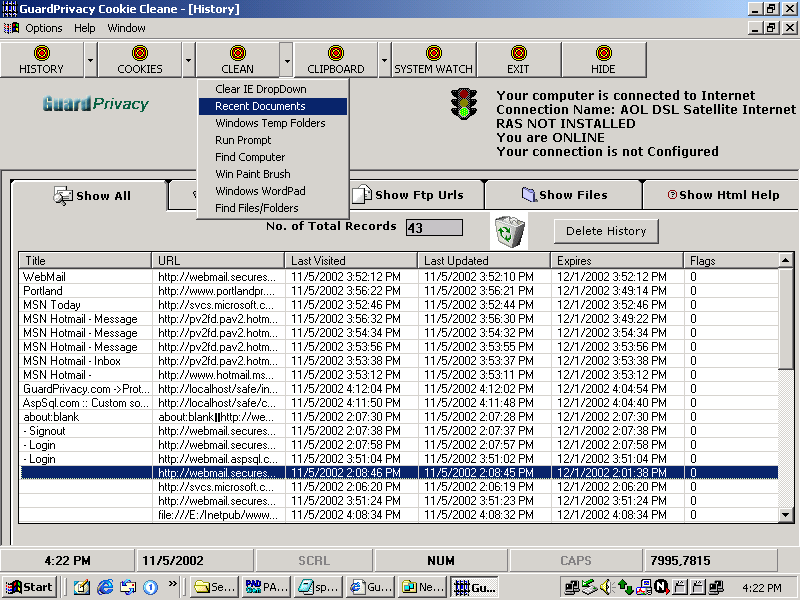
Task: Launch Internet Explorer from quick launch
Action: coord(105,587)
